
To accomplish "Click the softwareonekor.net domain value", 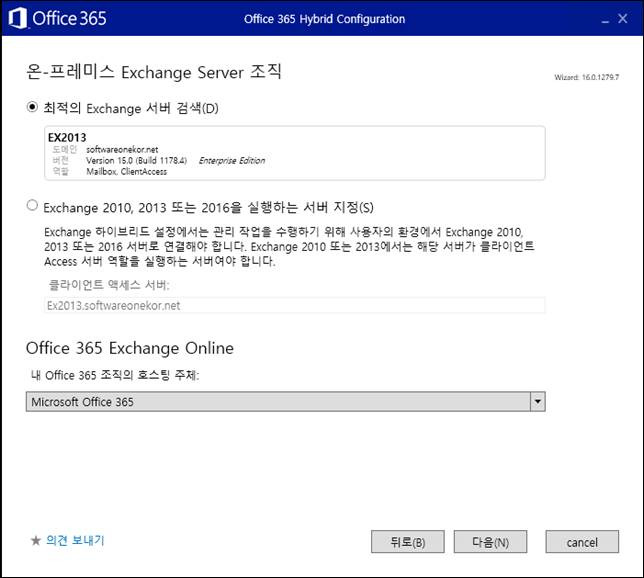I will point(122,150).
